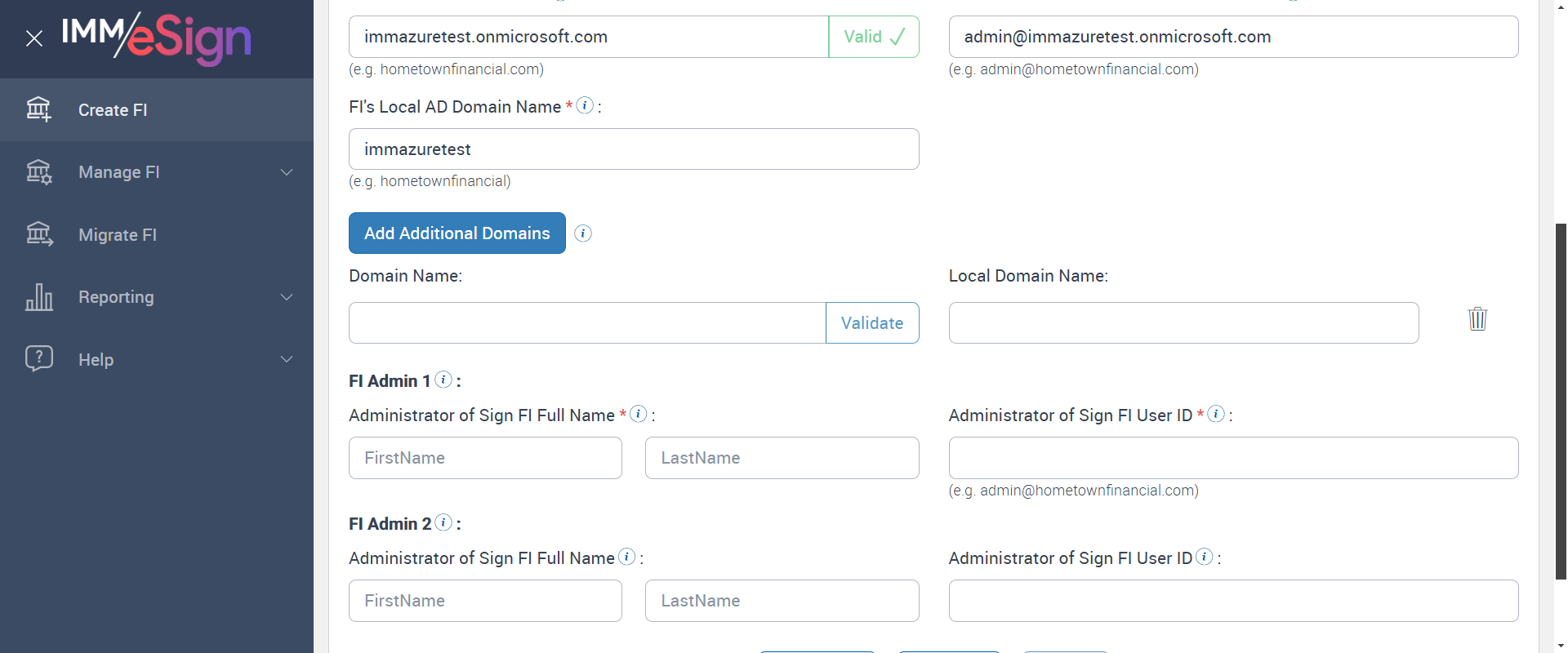Click the page's vertical scrollbar thumb
1568x653 pixels.
pos(1561,400)
